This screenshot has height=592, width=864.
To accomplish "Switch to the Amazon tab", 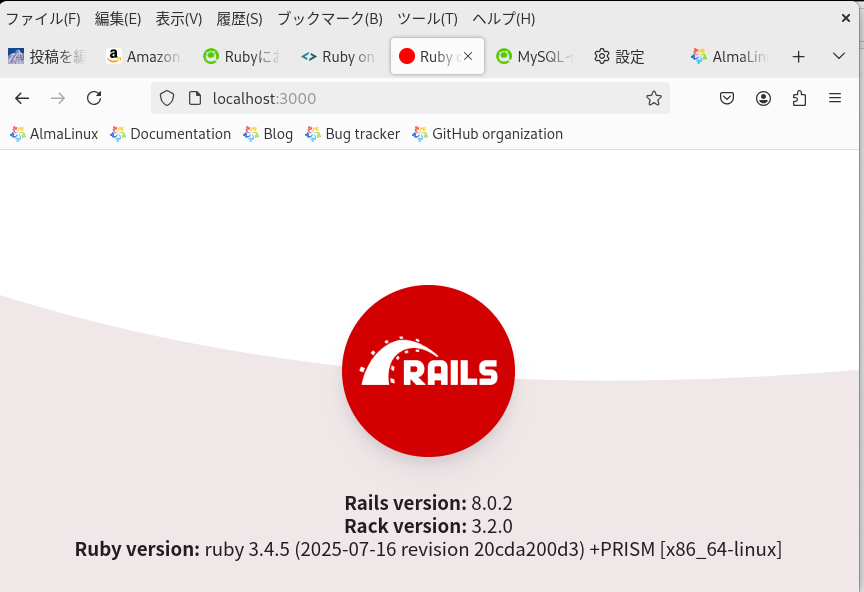I will [145, 56].
